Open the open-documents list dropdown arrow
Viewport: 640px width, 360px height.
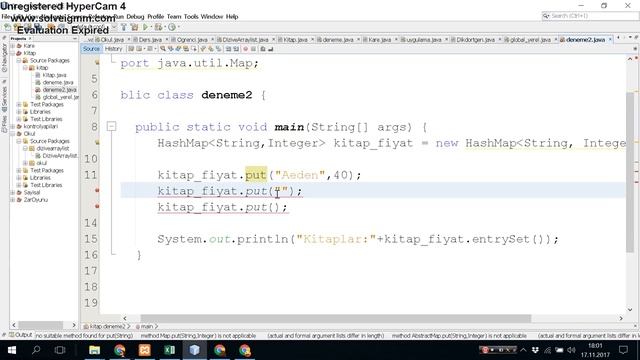click(x=630, y=38)
